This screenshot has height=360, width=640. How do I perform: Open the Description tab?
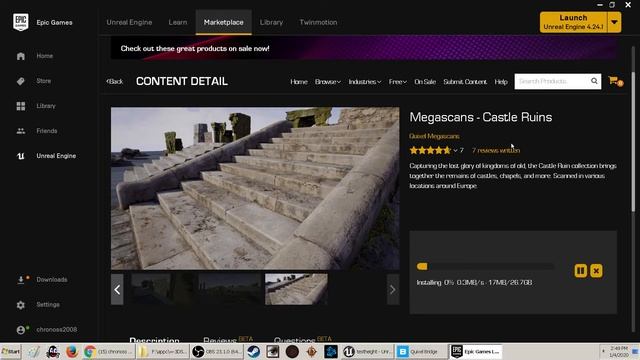coord(154,340)
